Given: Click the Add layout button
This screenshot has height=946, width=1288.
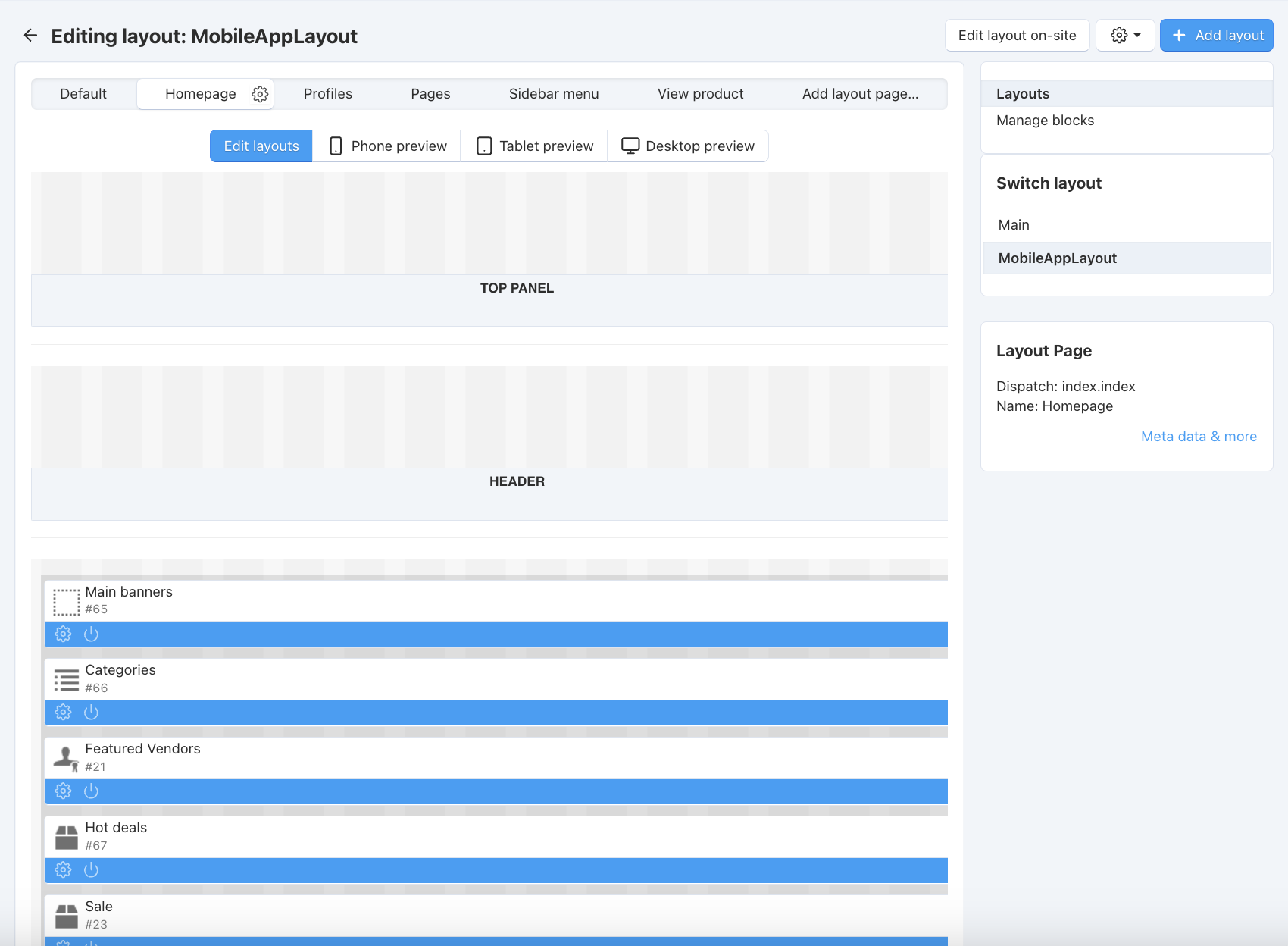Looking at the screenshot, I should pyautogui.click(x=1217, y=35).
